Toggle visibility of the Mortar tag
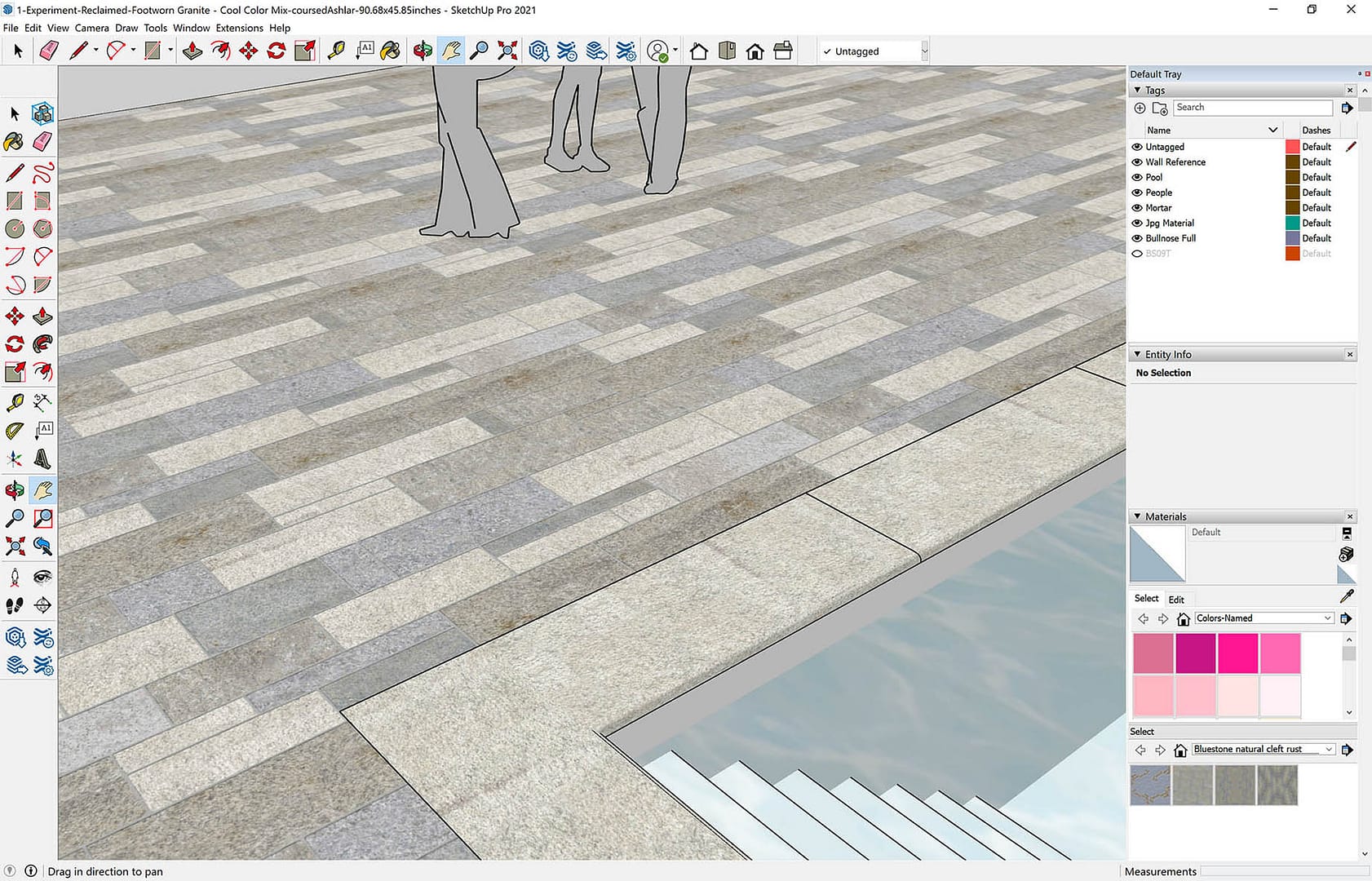The image size is (1372, 881). click(1137, 208)
